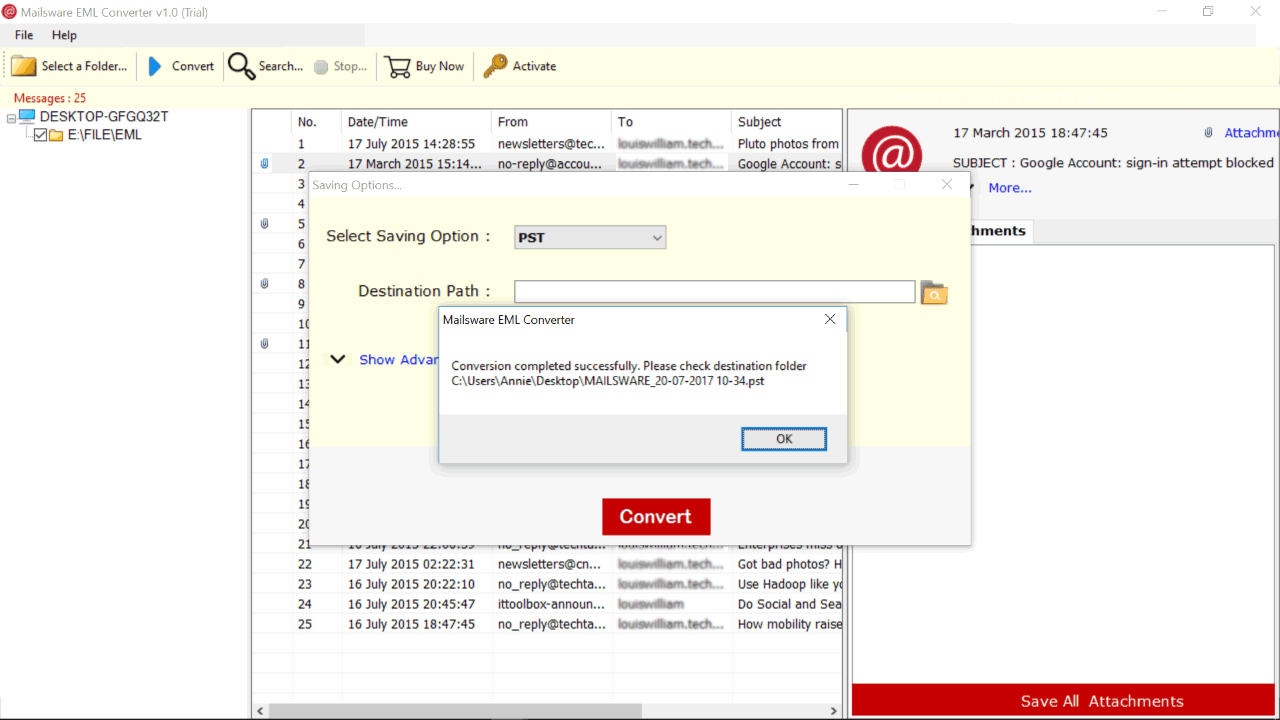Click the Show Advanced link text
Image resolution: width=1280 pixels, height=720 pixels.
pyautogui.click(x=399, y=360)
